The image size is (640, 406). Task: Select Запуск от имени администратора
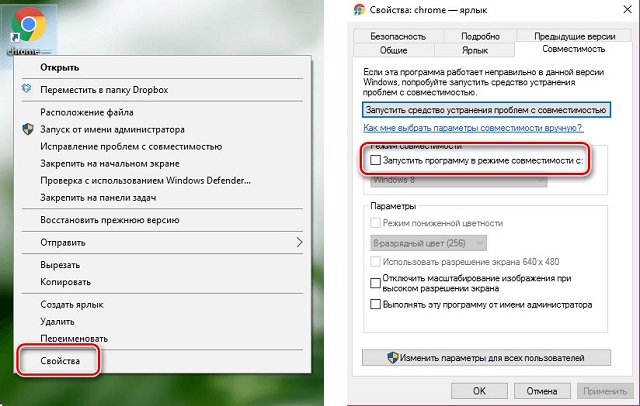point(162,130)
